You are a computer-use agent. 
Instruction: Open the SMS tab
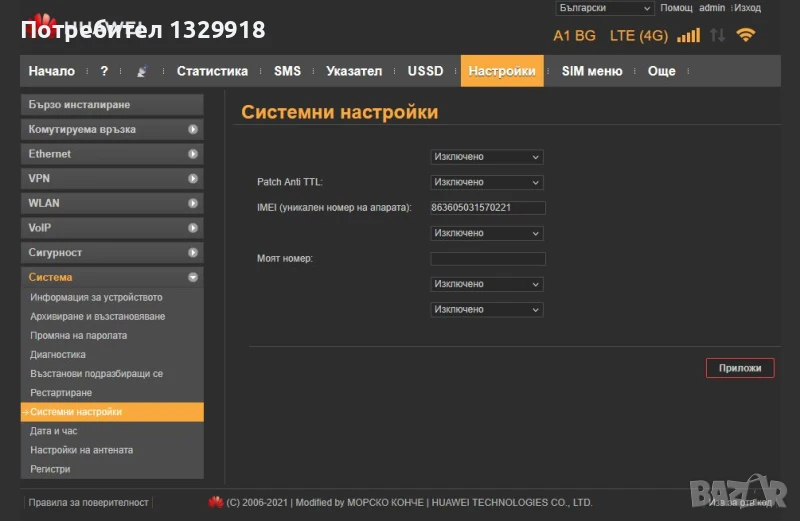(287, 71)
